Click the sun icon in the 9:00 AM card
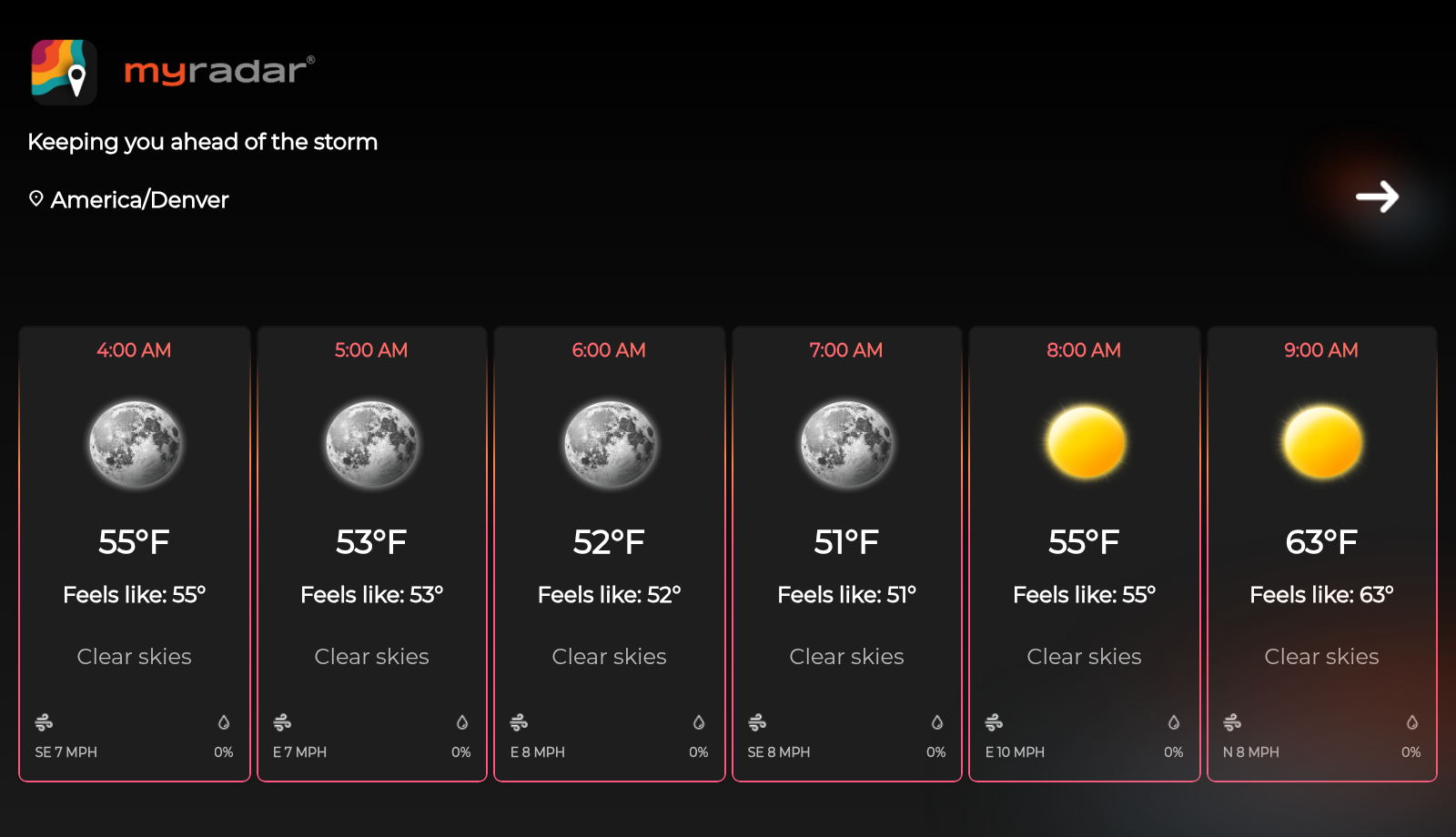The image size is (1456, 837). [1322, 442]
